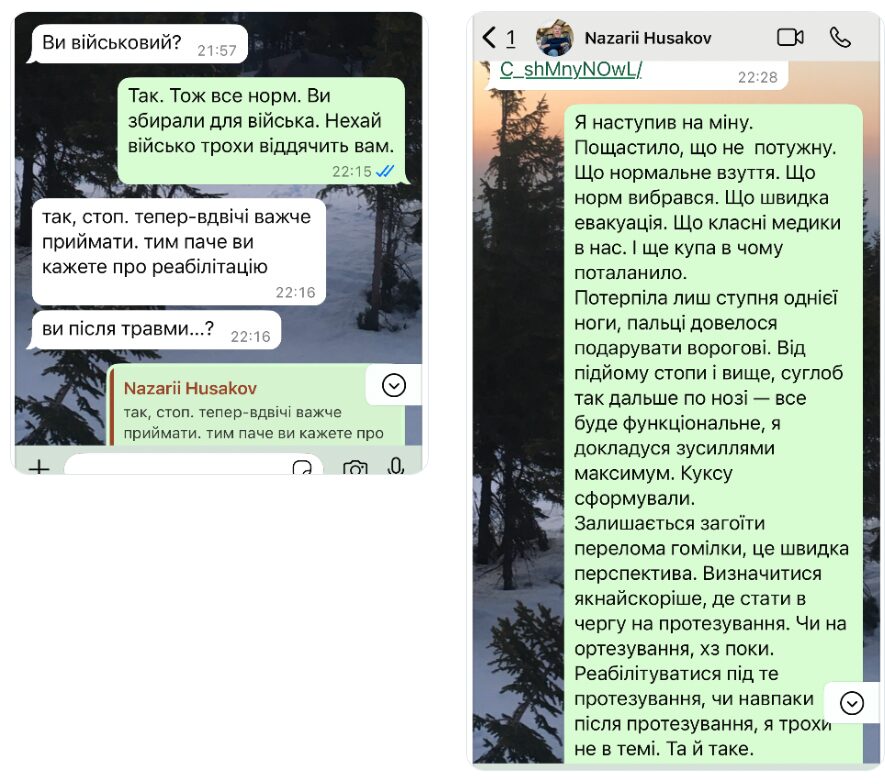The height and width of the screenshot is (784, 885).
Task: Start a video call with Nazarii Husakov
Action: pyautogui.click(x=790, y=38)
